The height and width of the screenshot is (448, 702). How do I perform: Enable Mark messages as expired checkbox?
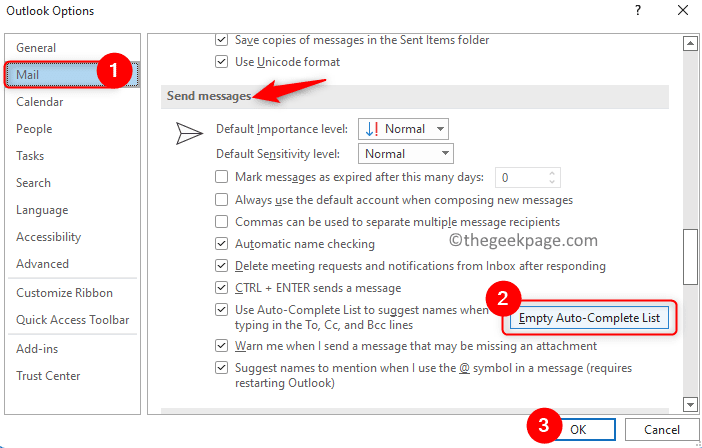(221, 177)
